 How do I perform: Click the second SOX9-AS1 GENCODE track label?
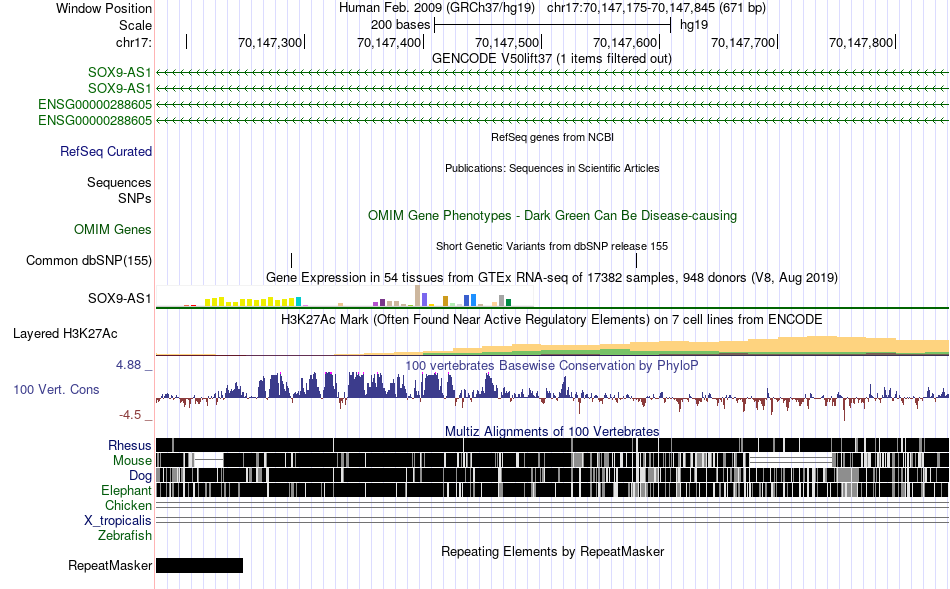tap(119, 88)
